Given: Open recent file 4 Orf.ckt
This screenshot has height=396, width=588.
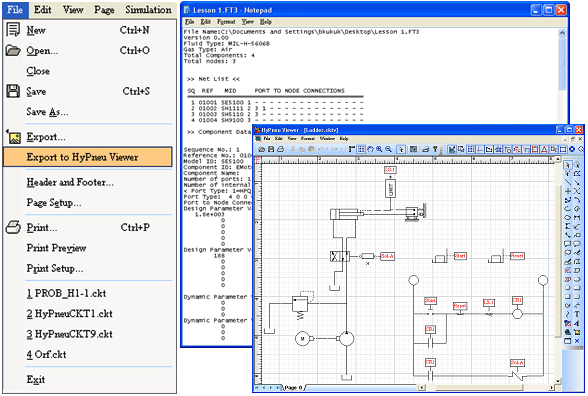Looking at the screenshot, I should [46, 354].
